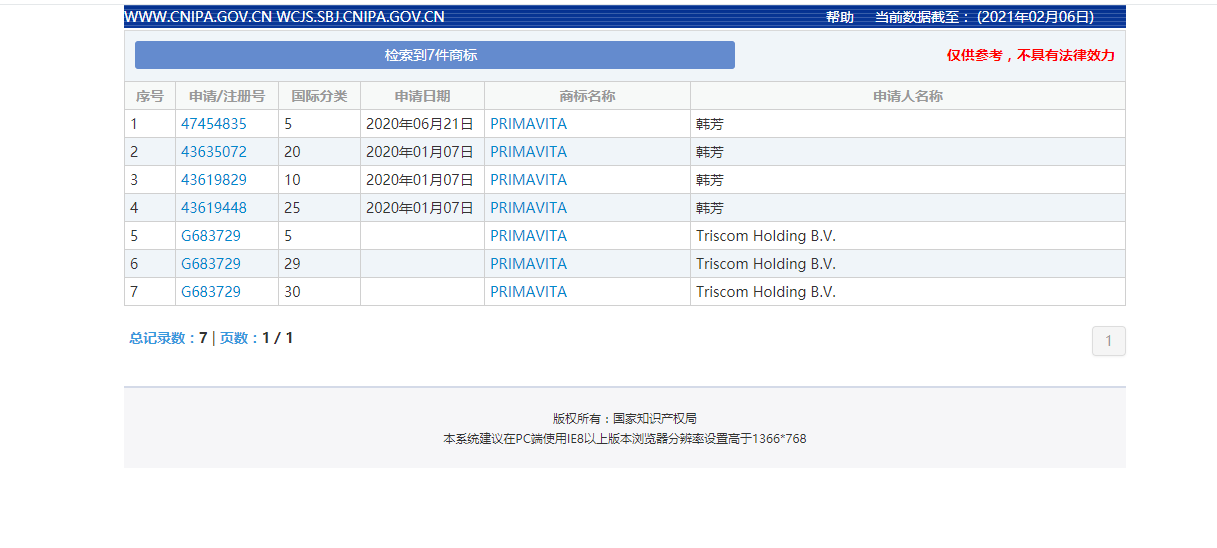Select applicant 韩芳 in row 4
1217x548 pixels.
coord(709,208)
